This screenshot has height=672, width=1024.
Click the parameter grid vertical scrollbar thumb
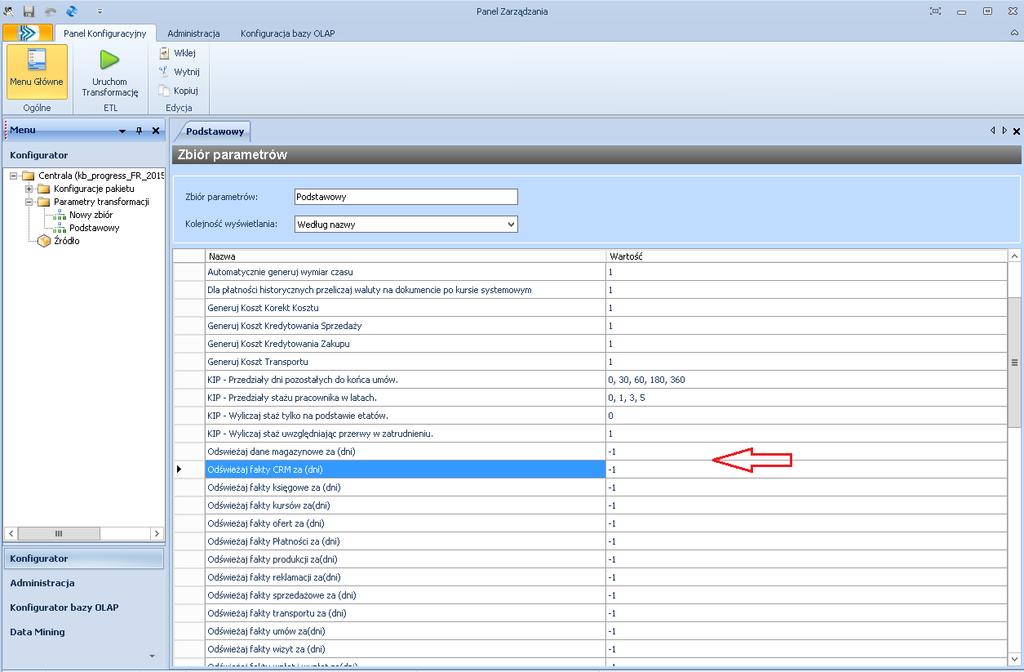tap(1014, 362)
